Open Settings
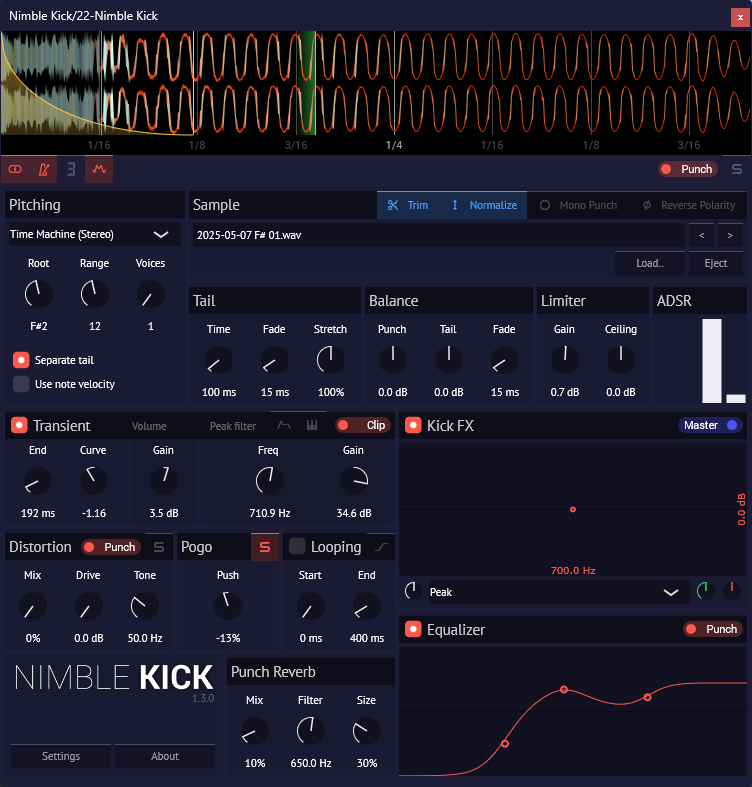This screenshot has width=752, height=787. click(61, 756)
